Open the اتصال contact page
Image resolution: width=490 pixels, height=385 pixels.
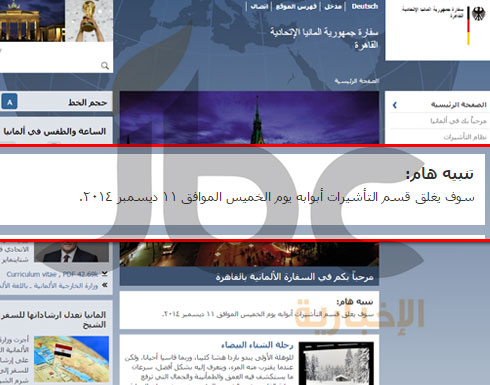259,6
